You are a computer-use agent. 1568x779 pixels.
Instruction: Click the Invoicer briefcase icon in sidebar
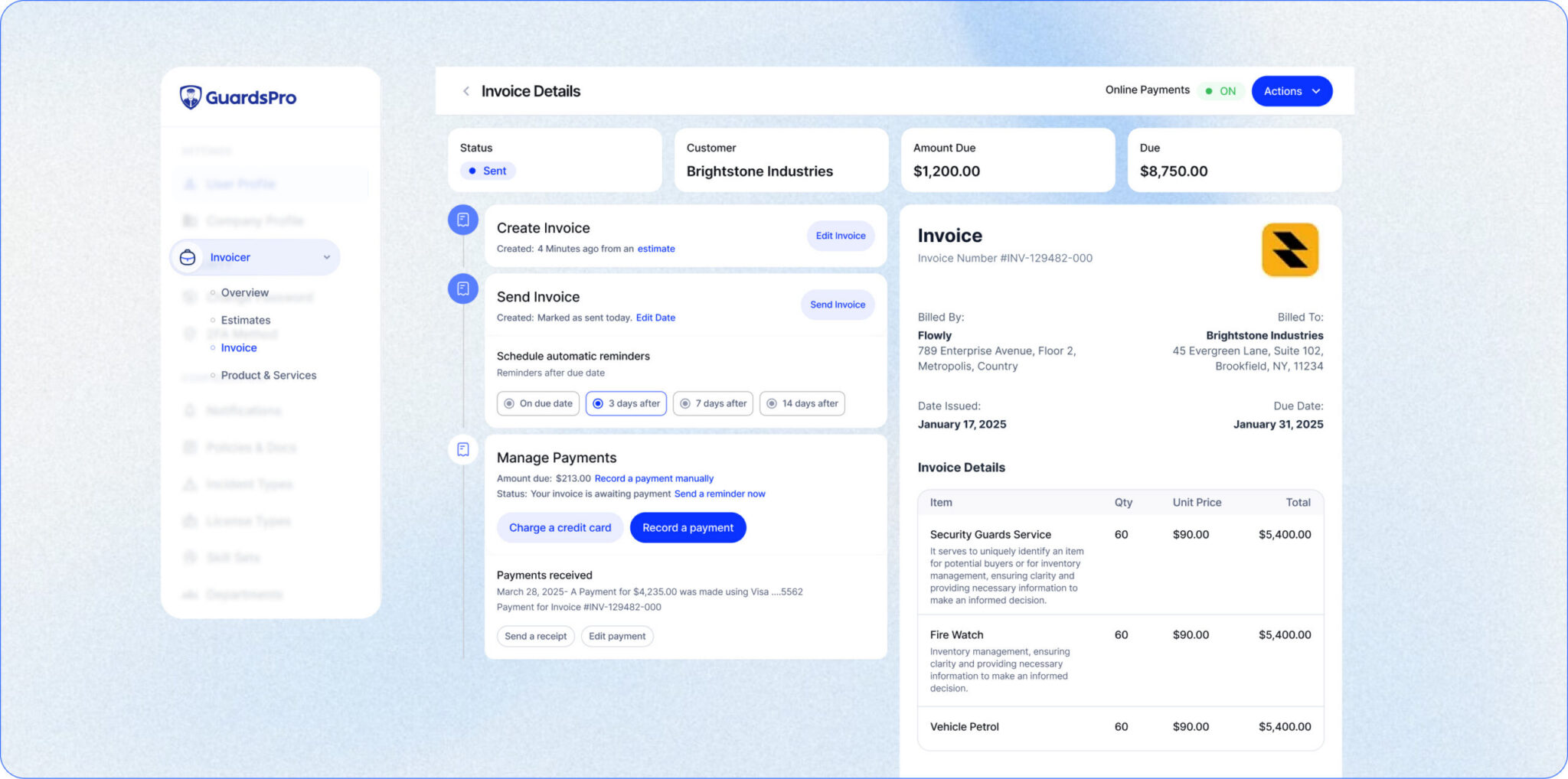click(188, 258)
